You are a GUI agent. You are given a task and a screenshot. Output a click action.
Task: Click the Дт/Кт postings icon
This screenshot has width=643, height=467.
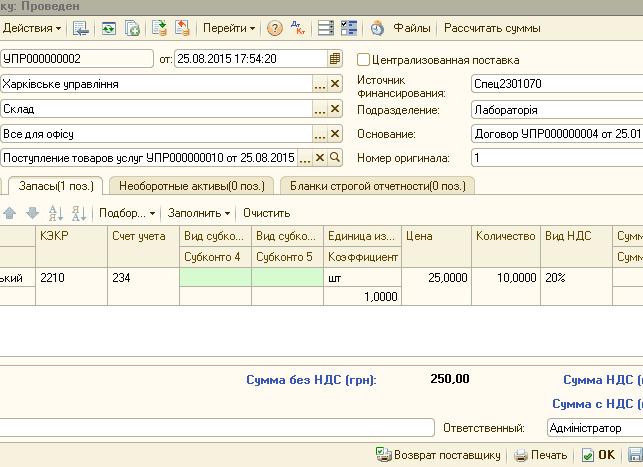(298, 28)
